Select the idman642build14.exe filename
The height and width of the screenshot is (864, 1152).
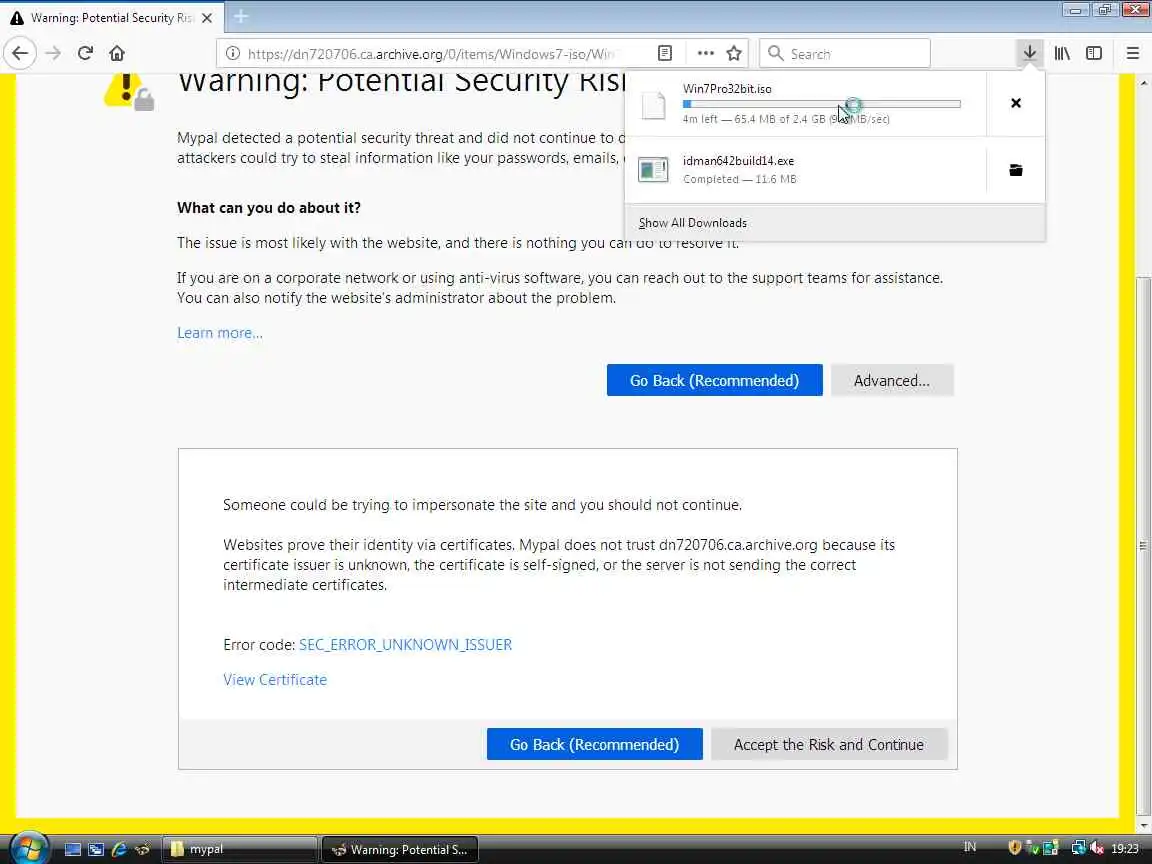(x=738, y=161)
